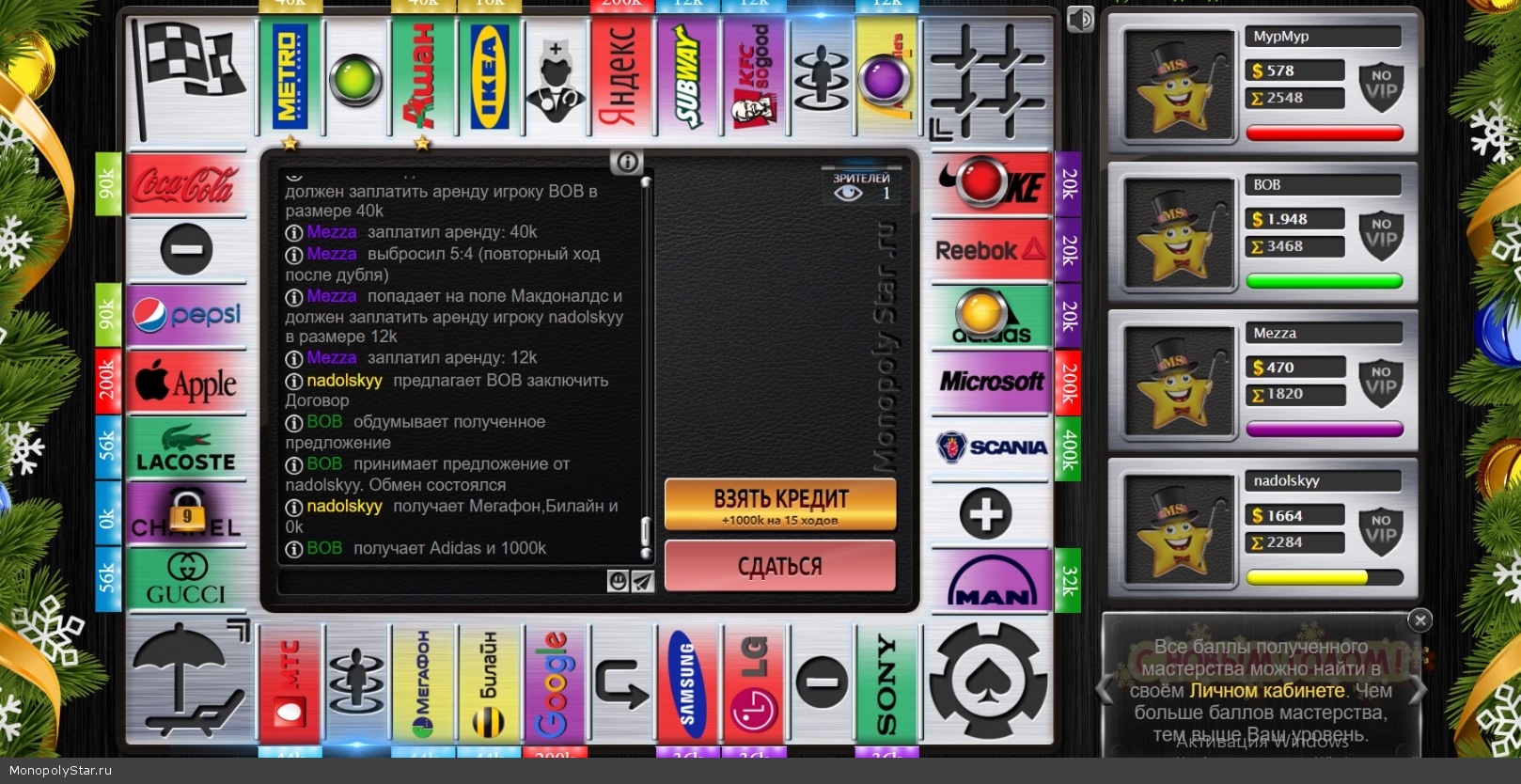This screenshot has width=1521, height=784.
Task: Select the МТС property cell
Action: pos(290,683)
